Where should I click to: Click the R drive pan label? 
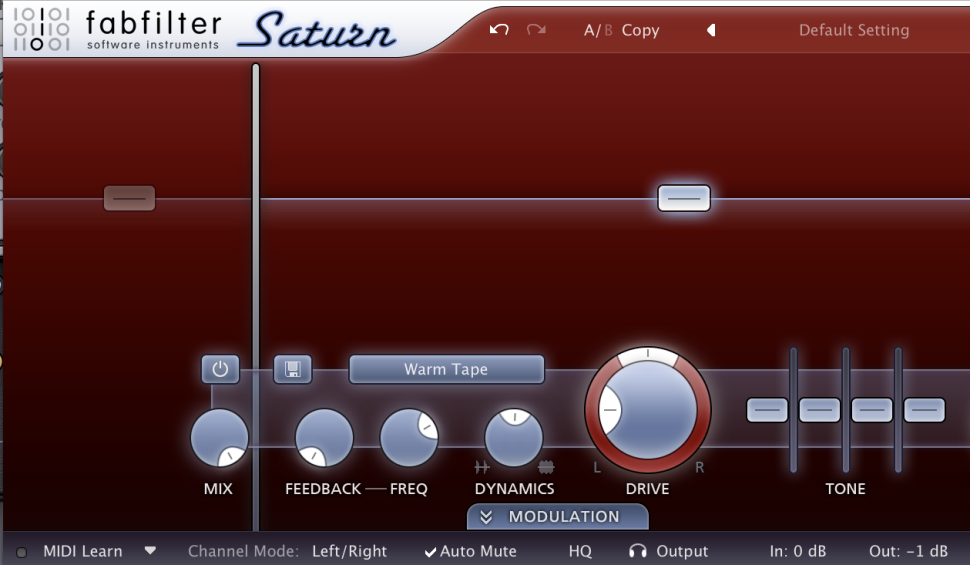(699, 467)
